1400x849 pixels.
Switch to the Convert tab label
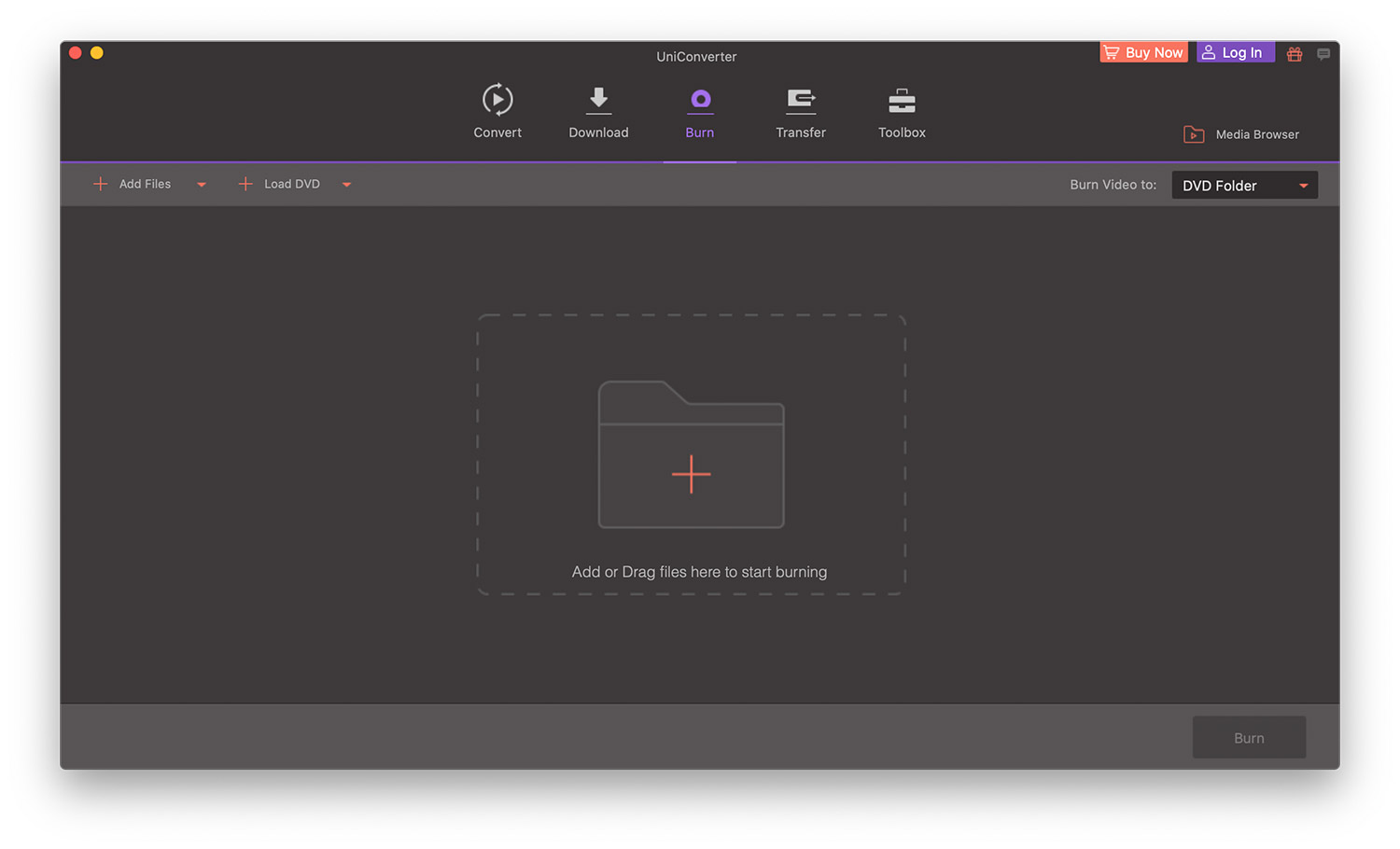497,132
